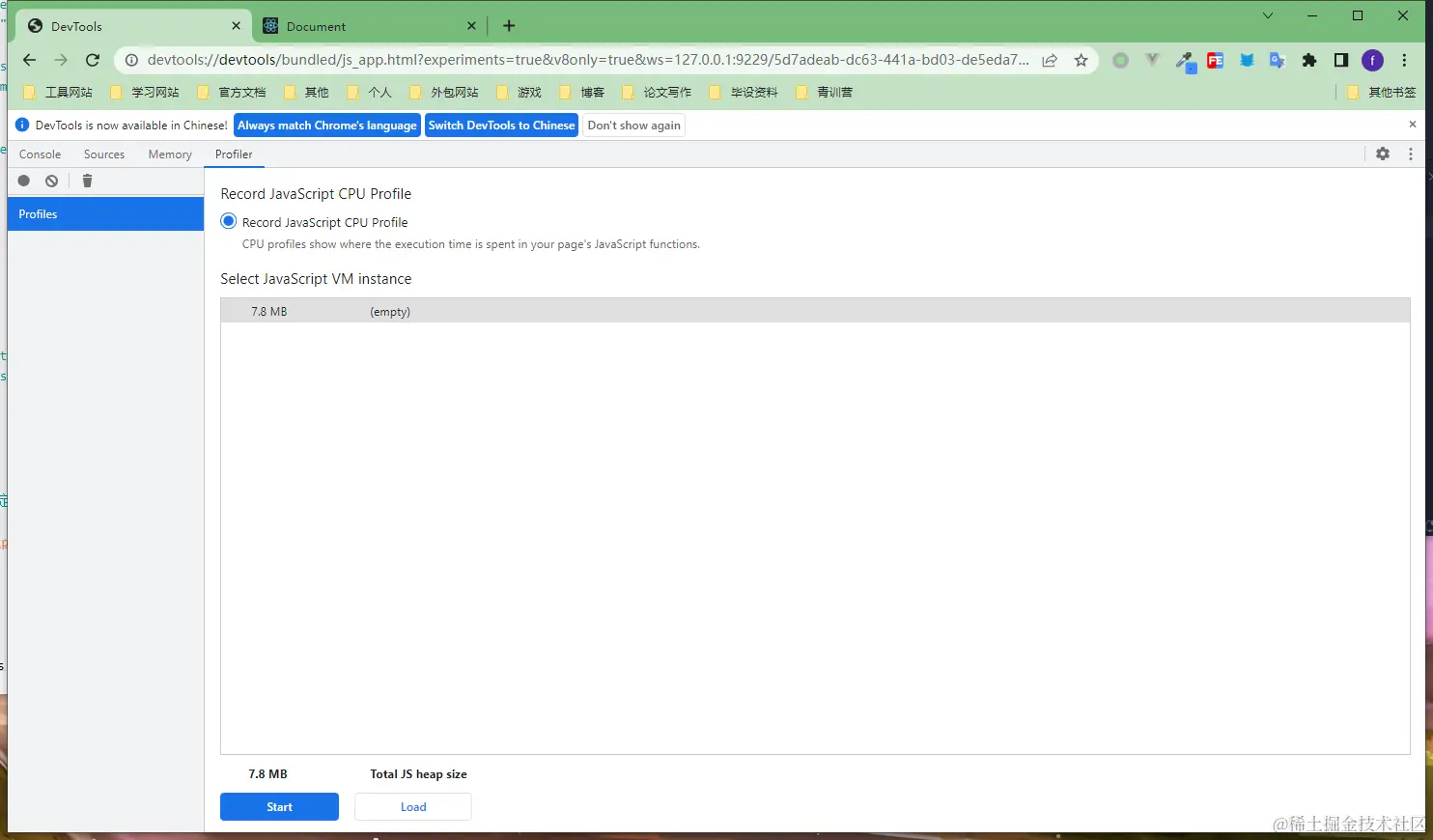
Task: Open the 工具网站 bookmark folder
Action: pos(58,92)
